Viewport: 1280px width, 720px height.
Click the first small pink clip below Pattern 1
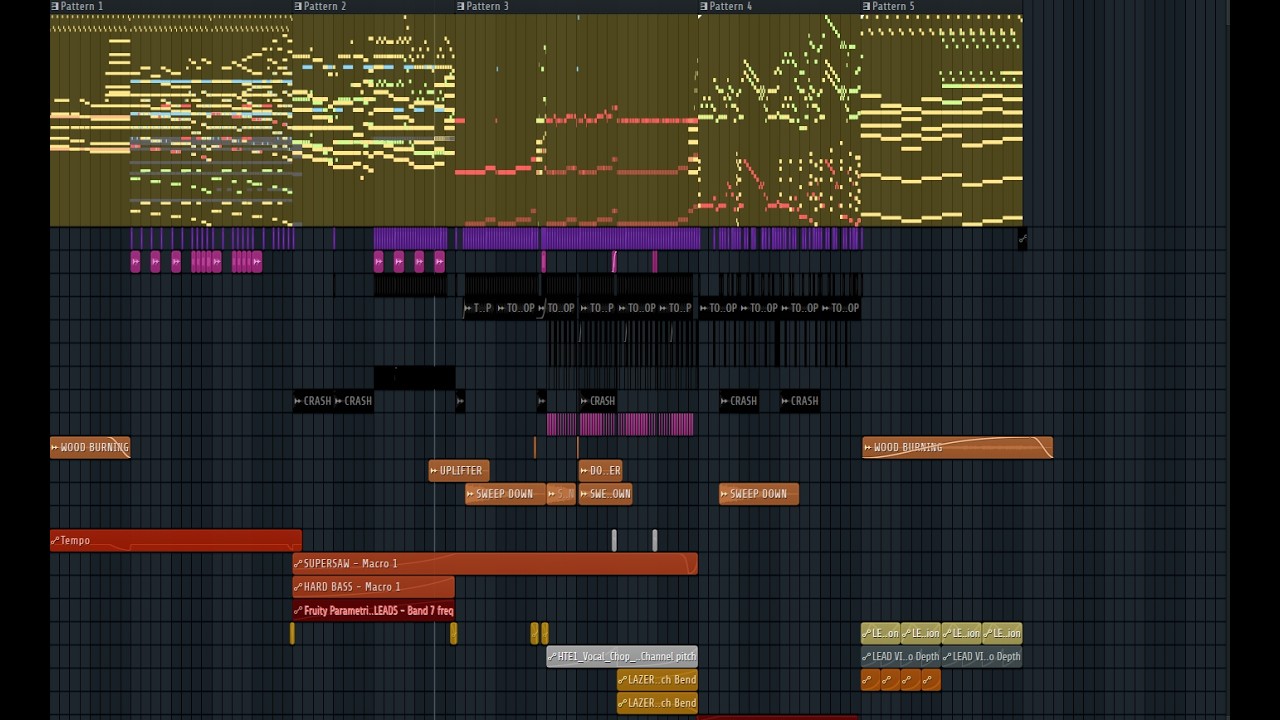pos(135,262)
